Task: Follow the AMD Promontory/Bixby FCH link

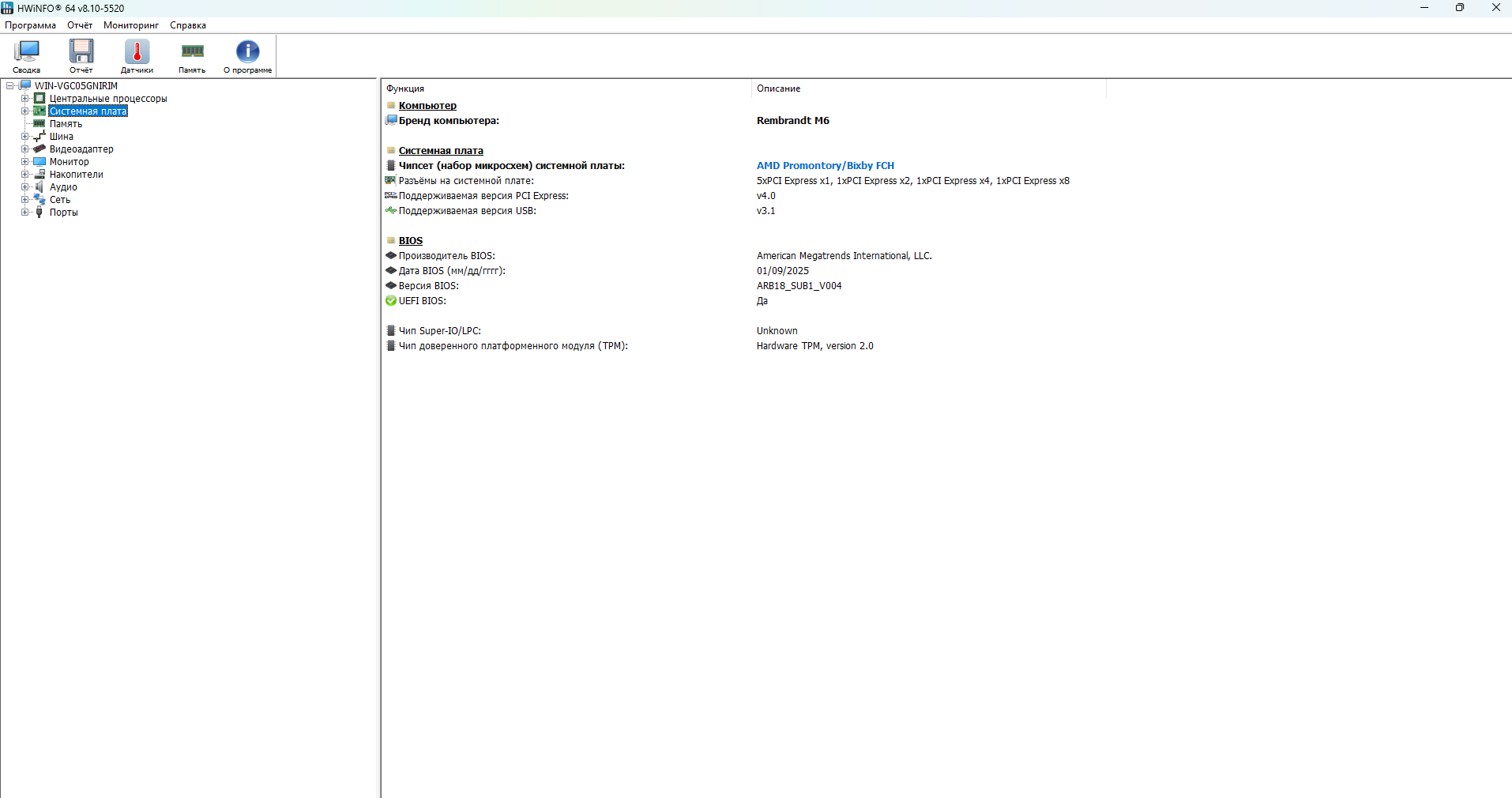Action: [x=826, y=166]
